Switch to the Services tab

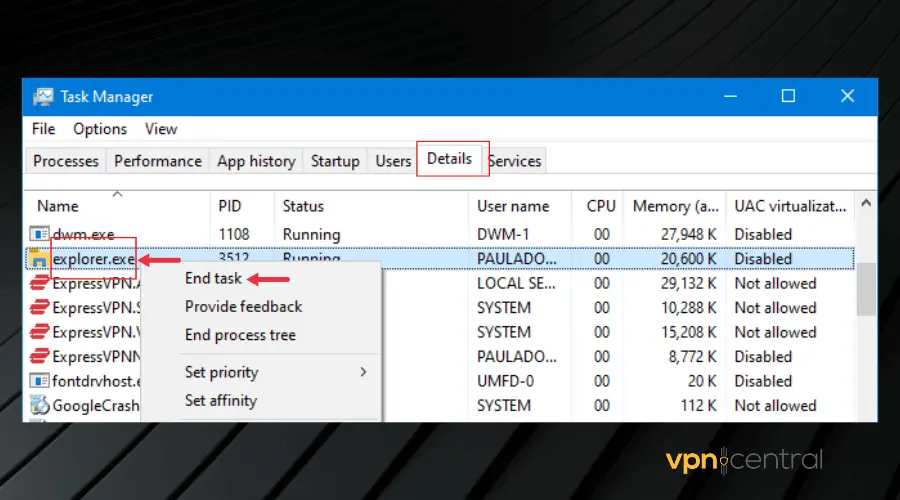(515, 161)
